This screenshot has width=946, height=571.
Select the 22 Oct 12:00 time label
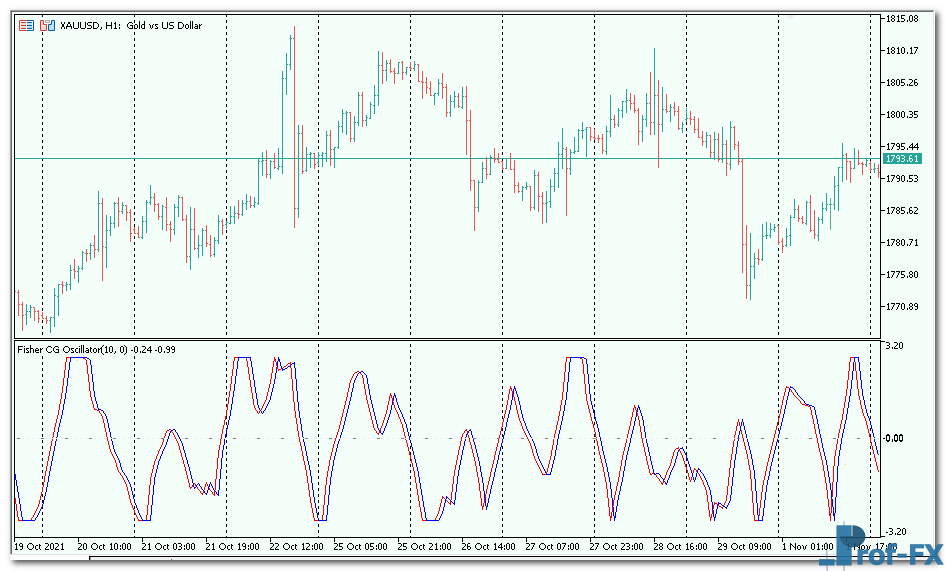(x=296, y=547)
